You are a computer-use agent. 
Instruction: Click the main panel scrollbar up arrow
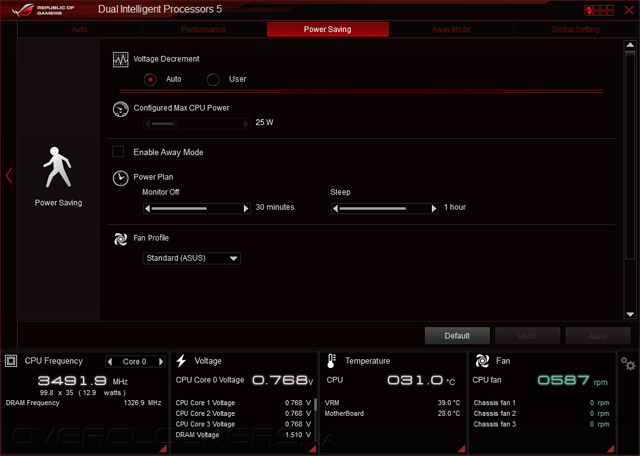tap(630, 45)
